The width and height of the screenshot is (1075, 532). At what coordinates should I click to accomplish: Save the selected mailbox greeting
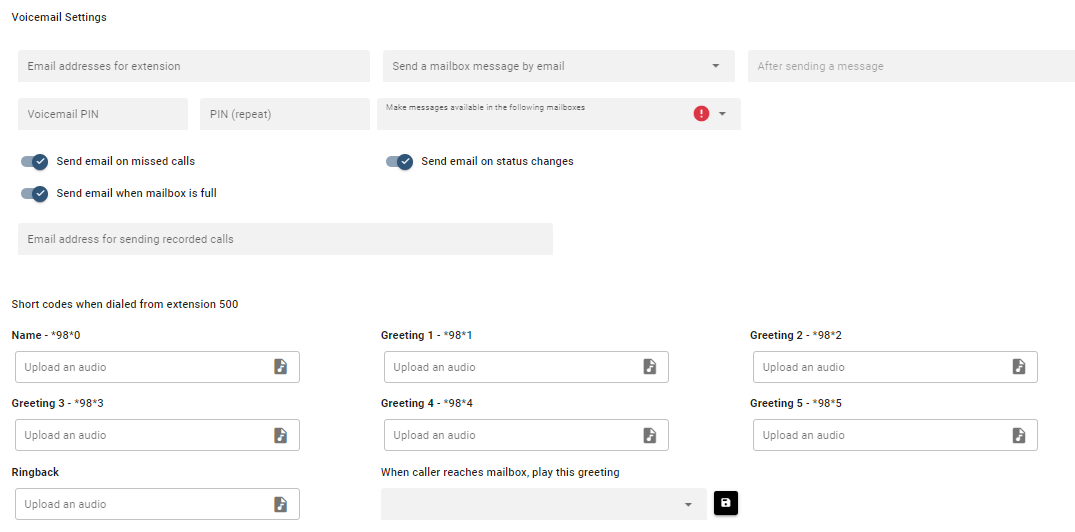(726, 503)
